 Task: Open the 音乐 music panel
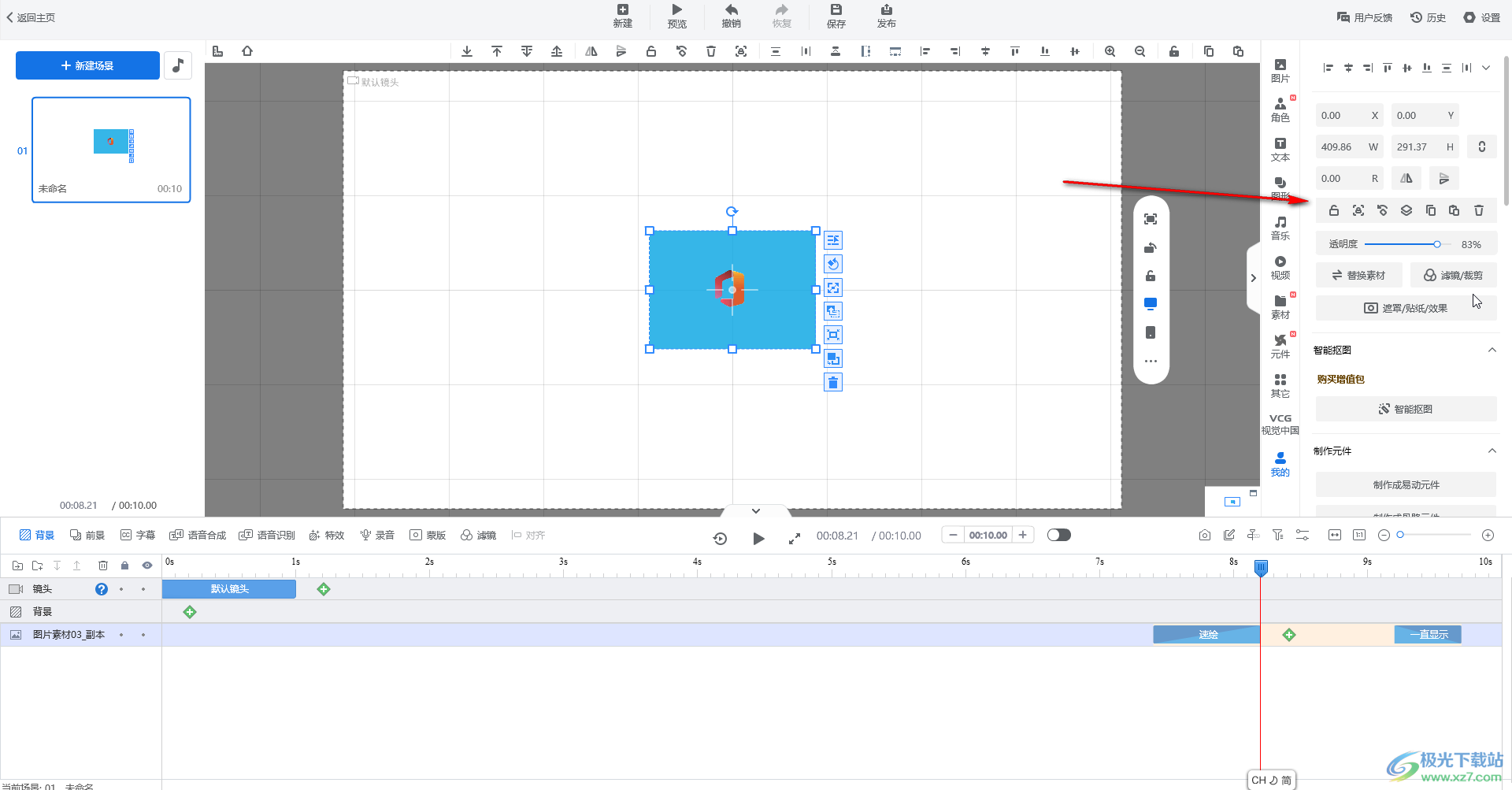click(1280, 228)
